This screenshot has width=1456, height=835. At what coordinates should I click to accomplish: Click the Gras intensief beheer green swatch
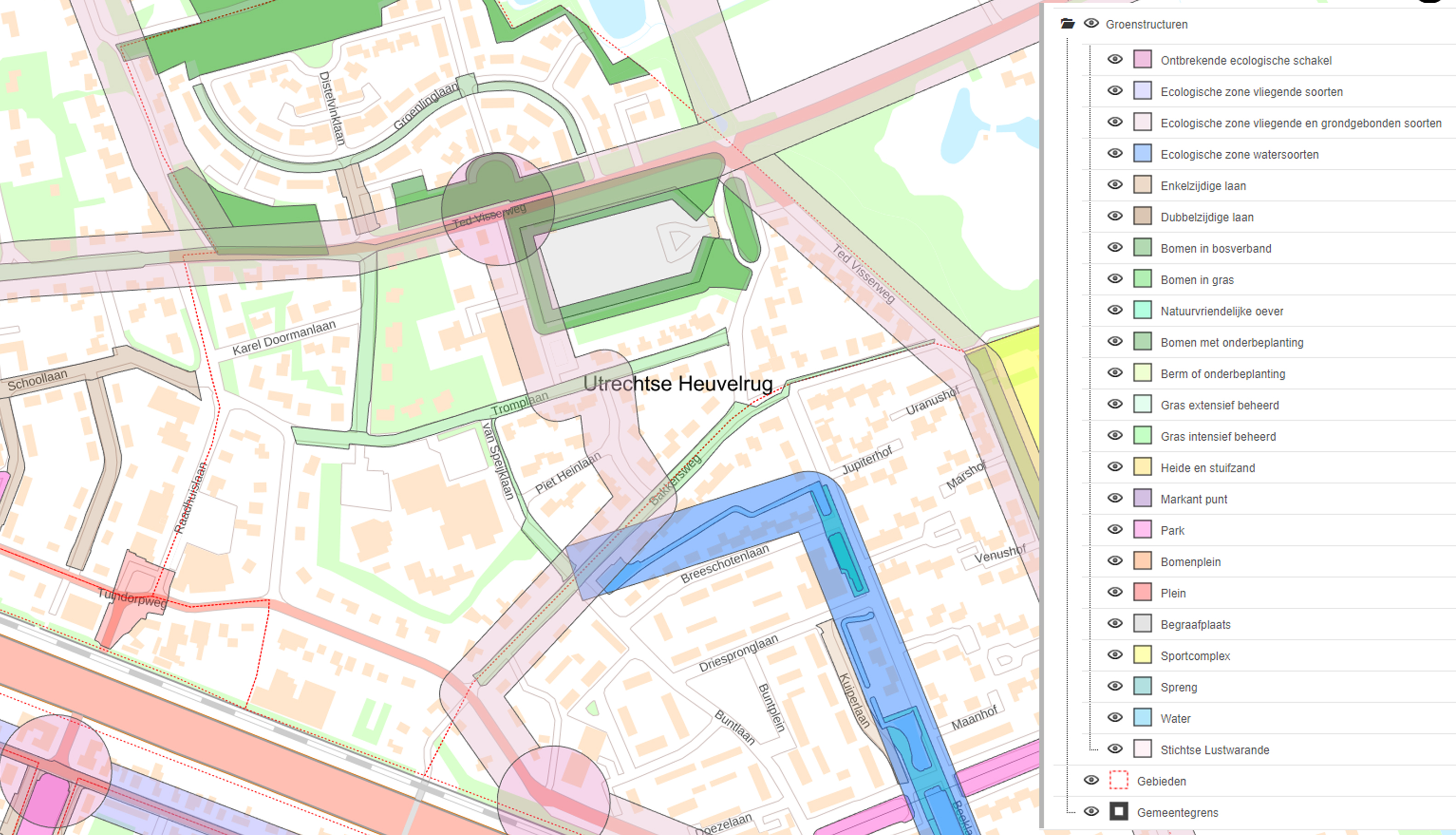[1142, 435]
